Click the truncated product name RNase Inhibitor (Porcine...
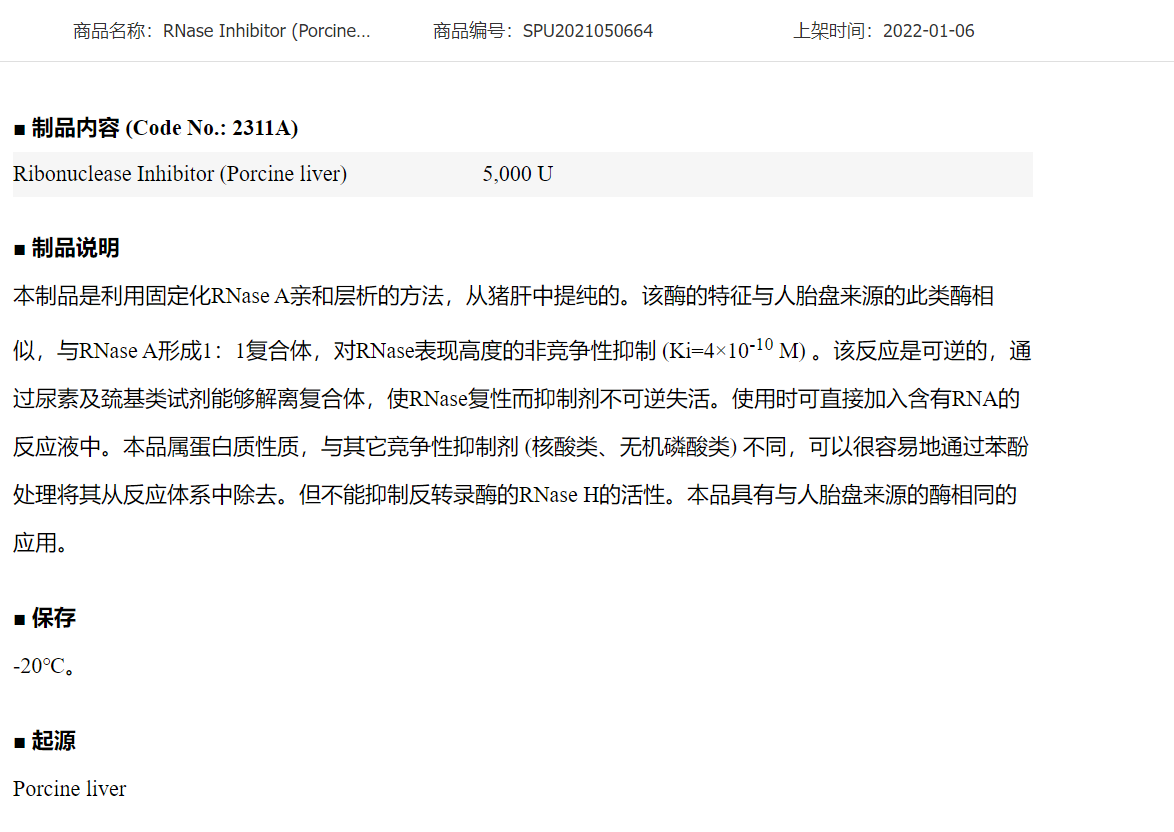 coord(267,31)
